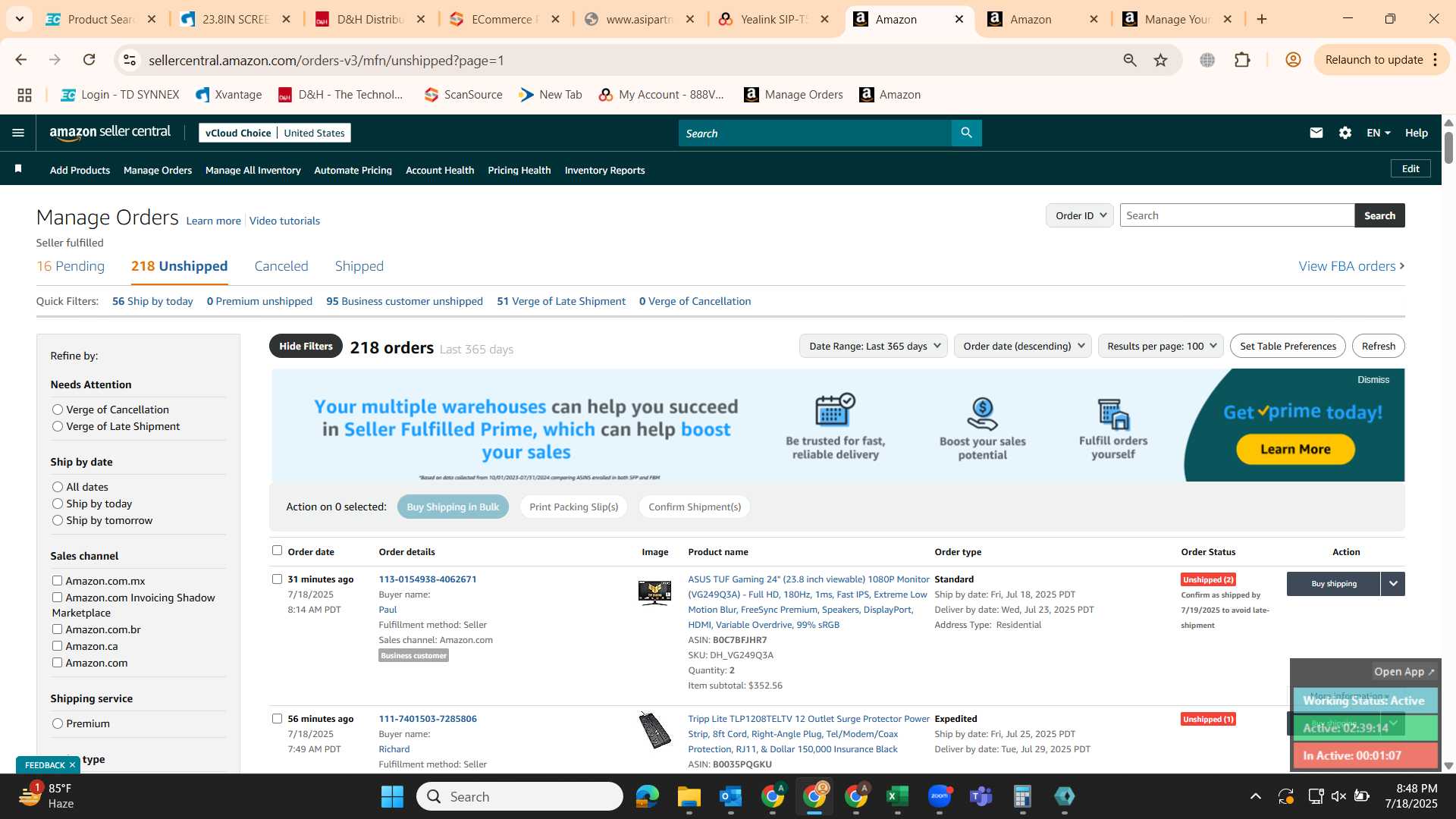This screenshot has width=1456, height=819.
Task: Open order link 111-7401503-7285806
Action: click(x=428, y=718)
